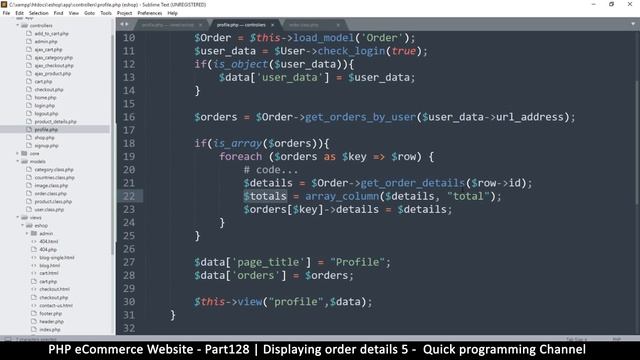Open 404.html in eshop views
This screenshot has height=360, width=640.
(x=49, y=242)
